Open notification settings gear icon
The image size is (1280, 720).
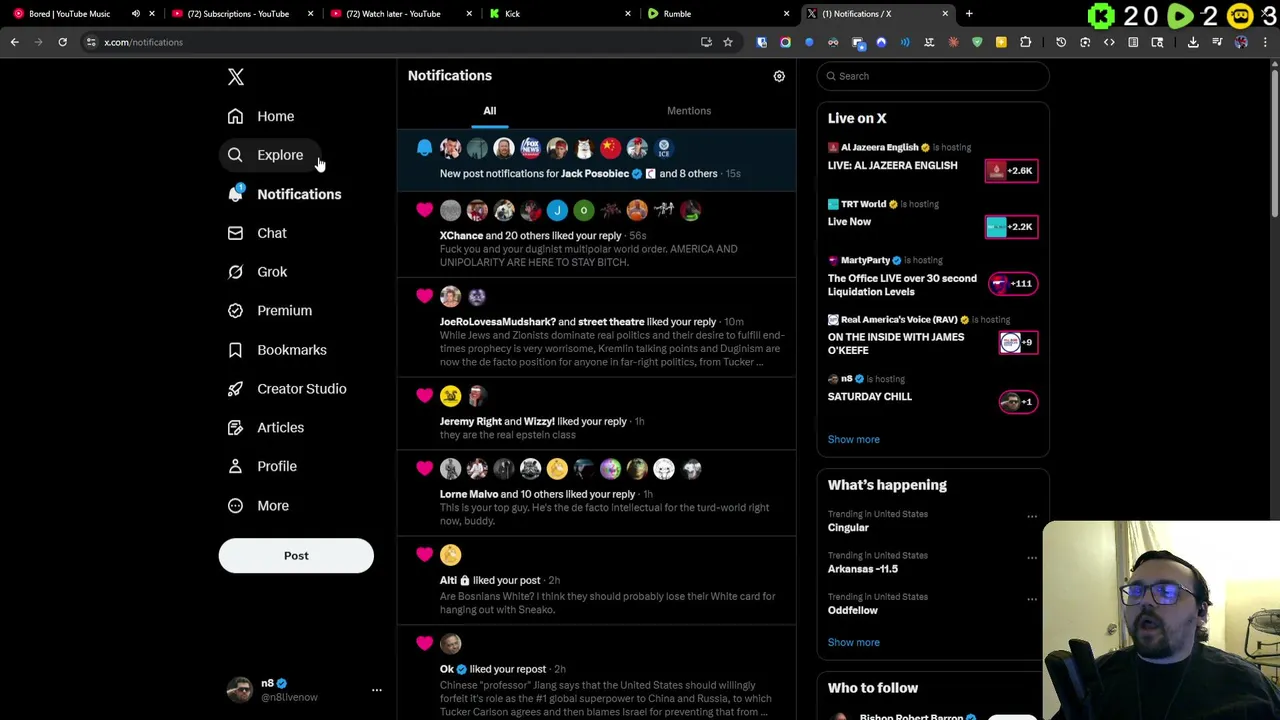coord(779,76)
